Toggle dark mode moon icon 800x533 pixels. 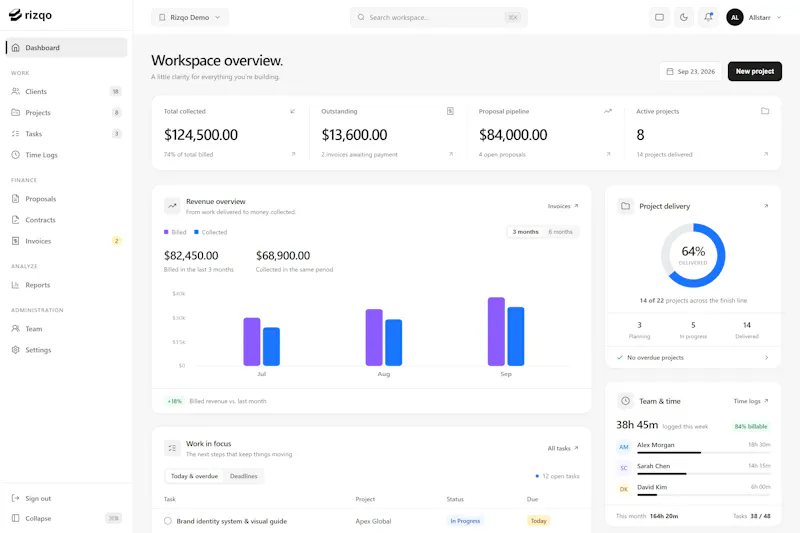click(684, 17)
